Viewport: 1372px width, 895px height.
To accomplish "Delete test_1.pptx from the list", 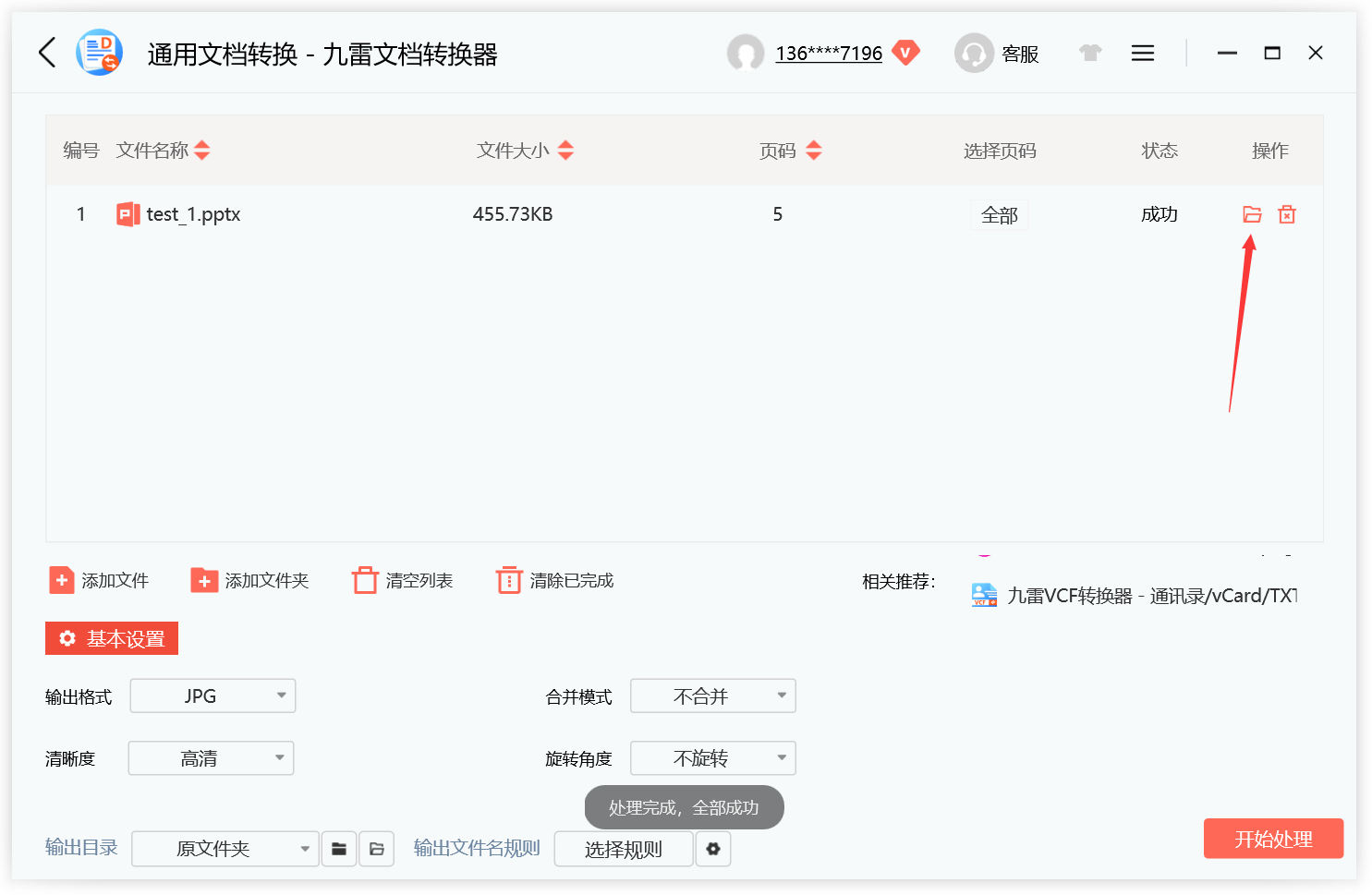I will coord(1287,214).
